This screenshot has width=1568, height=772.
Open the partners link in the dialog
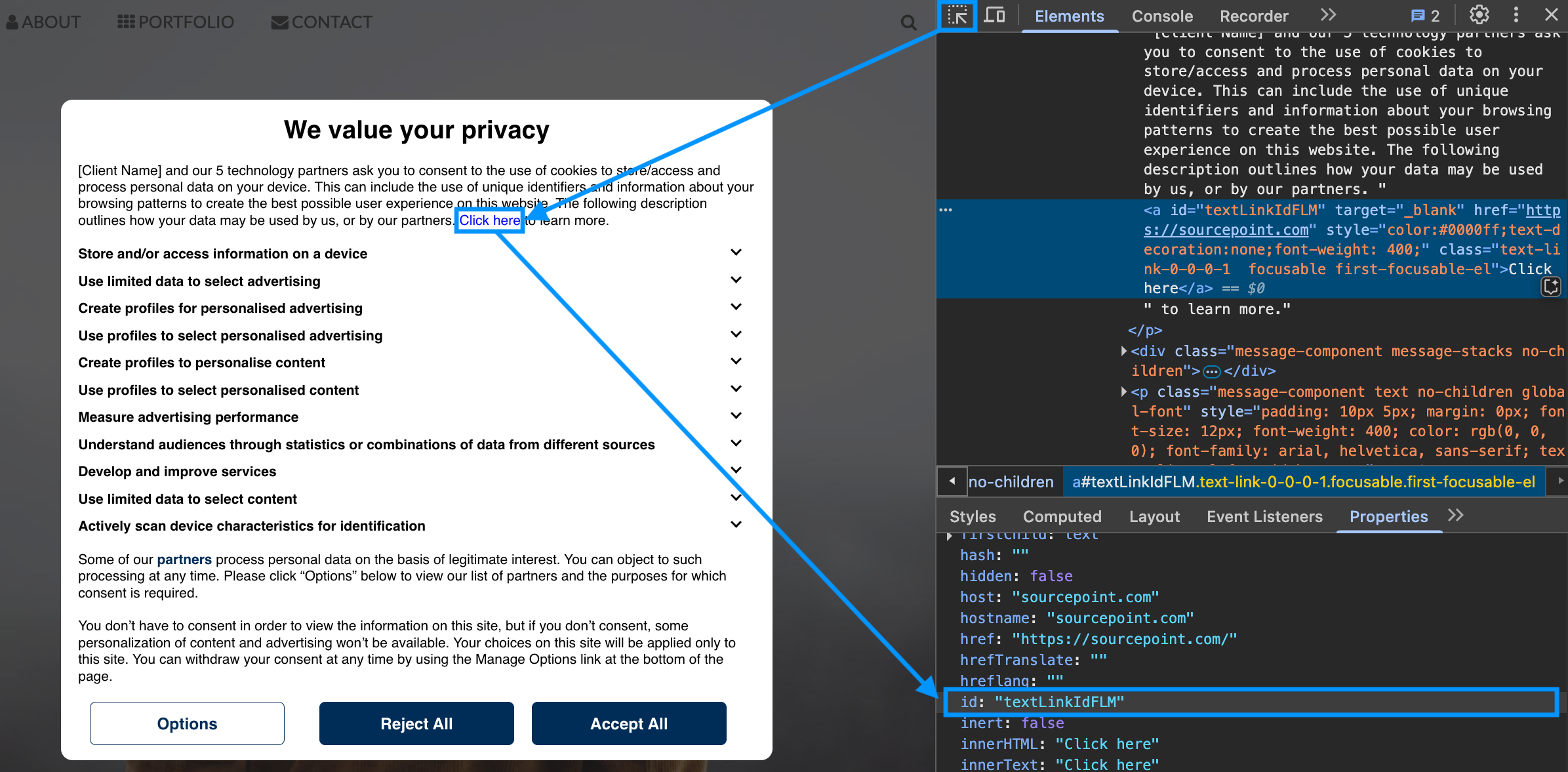click(184, 559)
